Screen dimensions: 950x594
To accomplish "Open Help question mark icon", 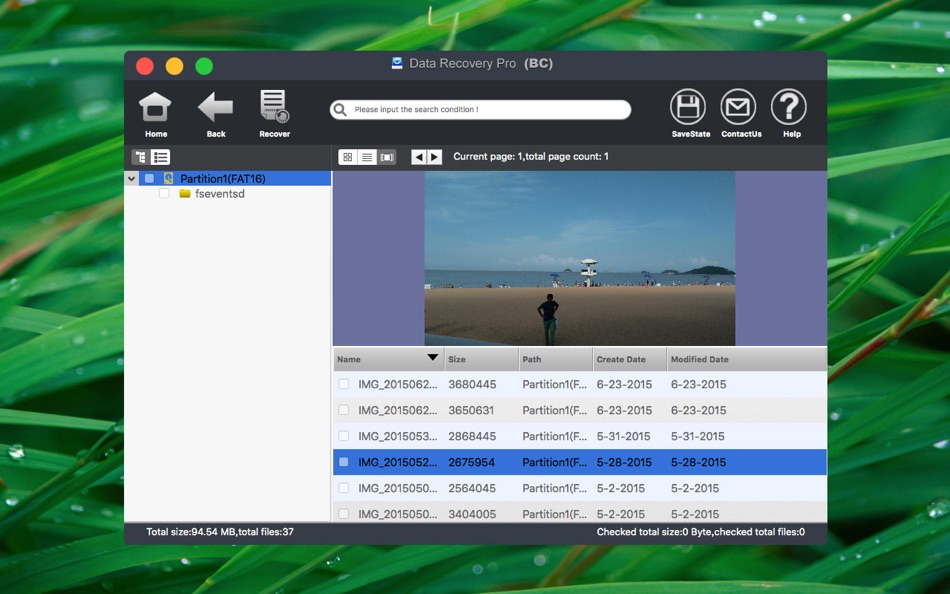I will point(789,107).
